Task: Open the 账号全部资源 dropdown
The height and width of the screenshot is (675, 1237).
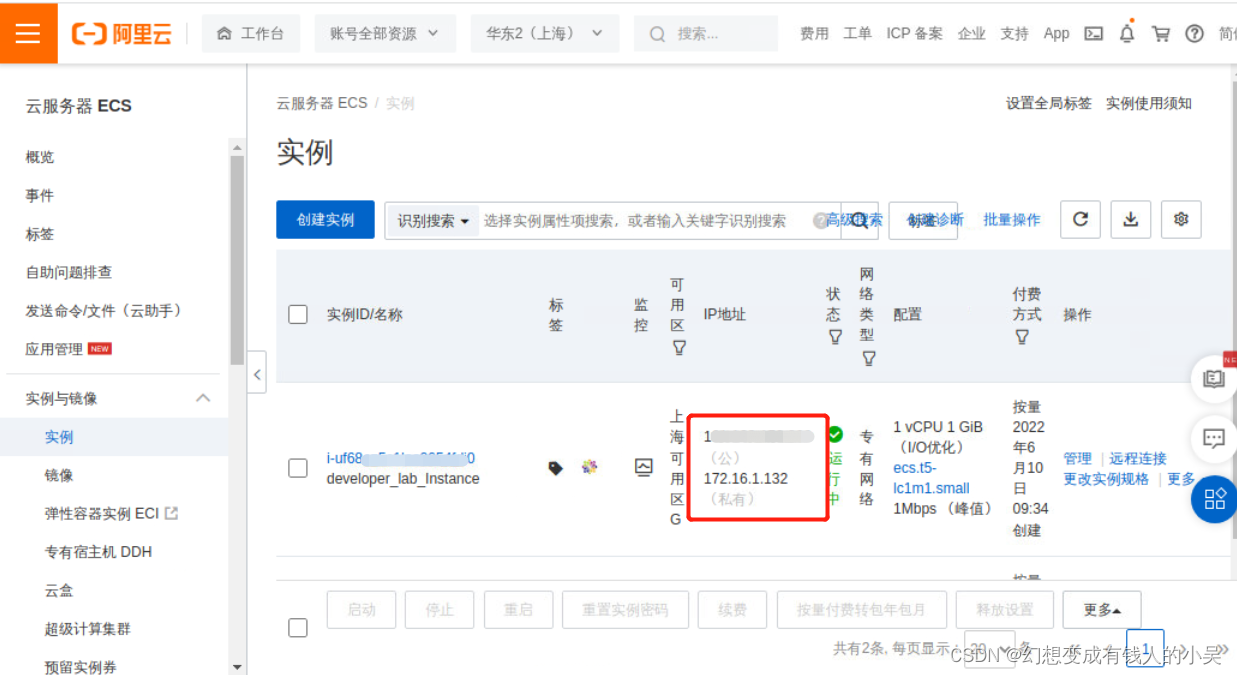Action: 385,33
